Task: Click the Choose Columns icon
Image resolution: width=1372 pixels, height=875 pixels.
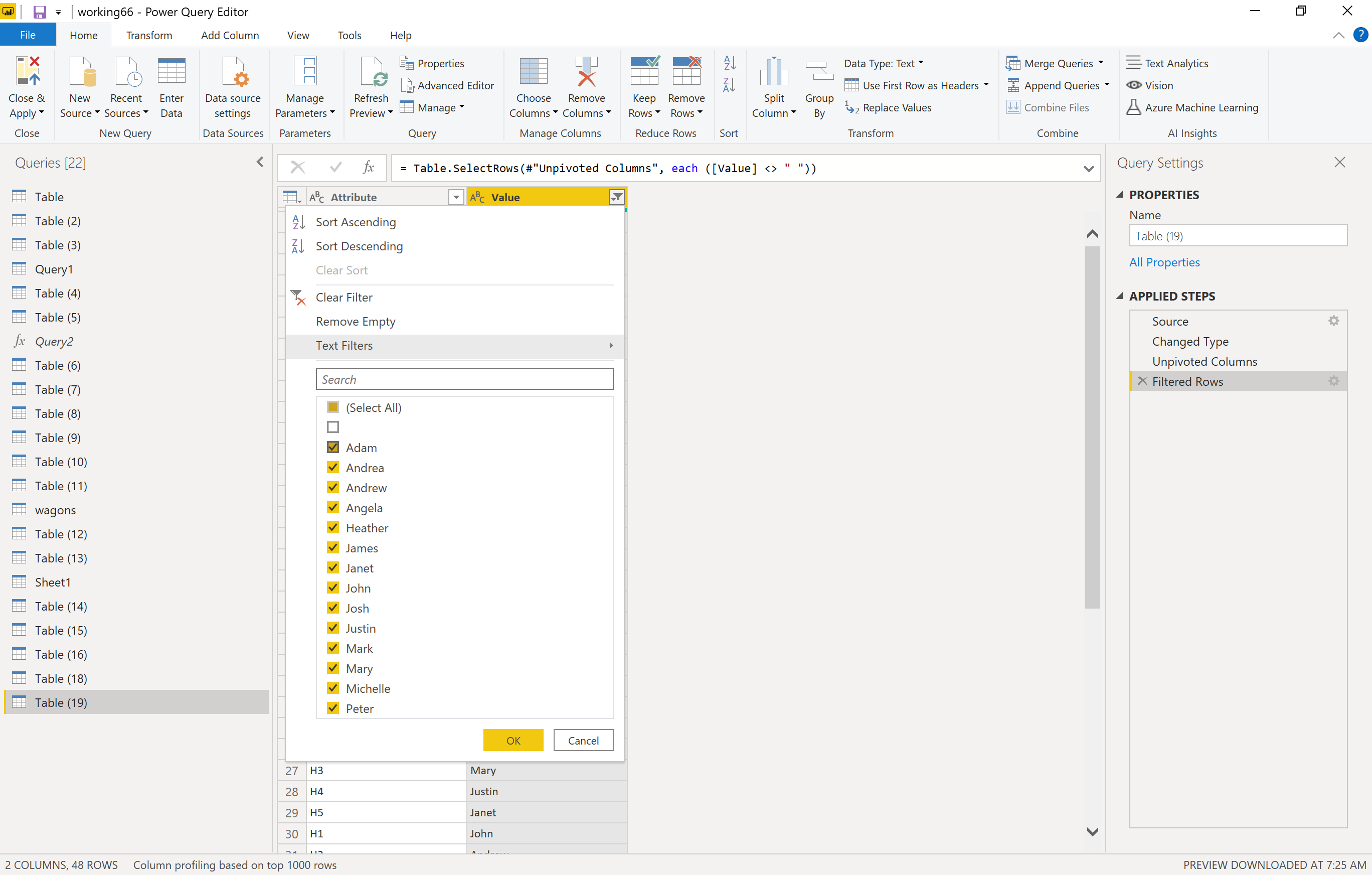Action: tap(533, 71)
